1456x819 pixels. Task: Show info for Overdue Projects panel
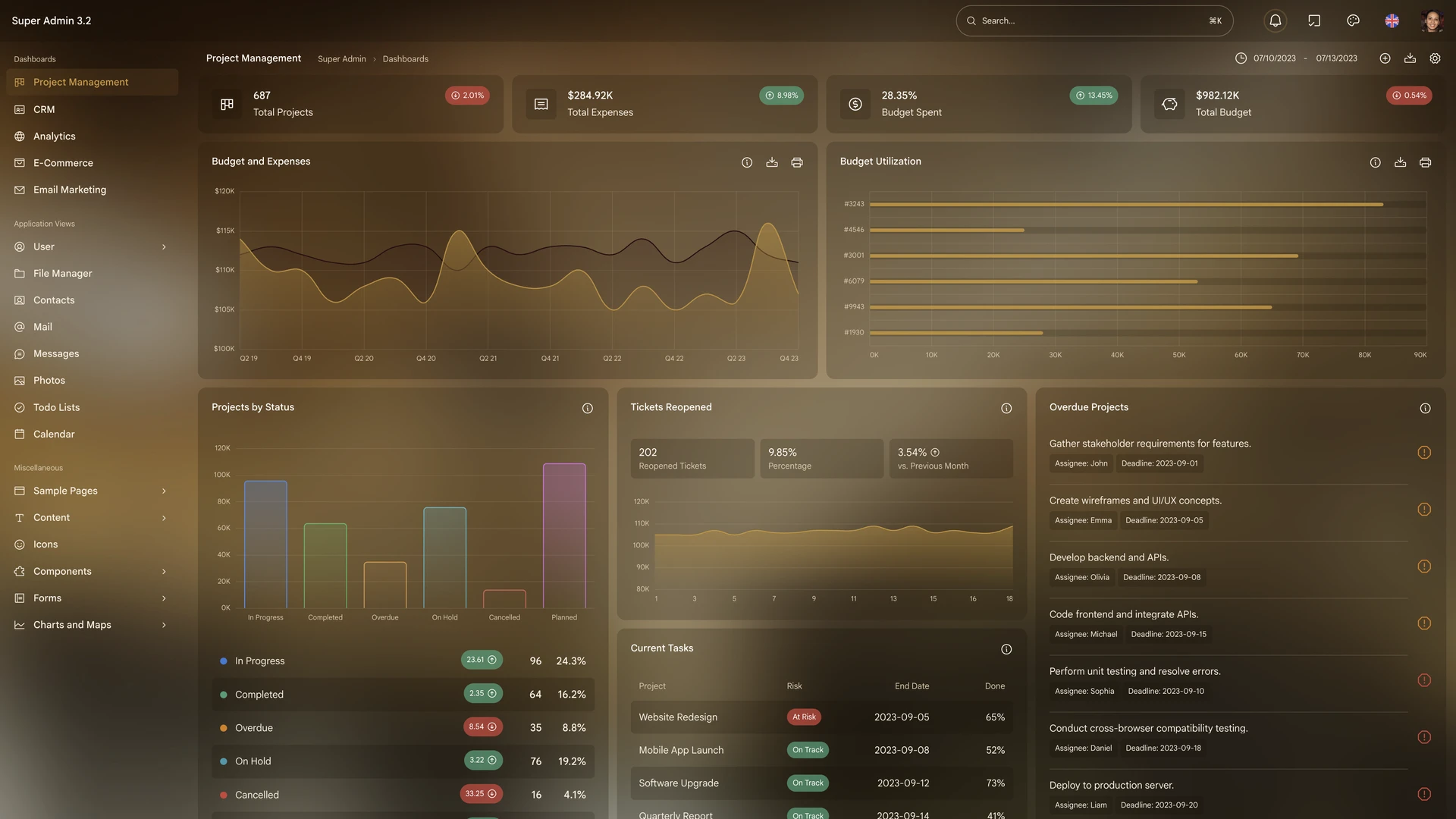tap(1425, 408)
